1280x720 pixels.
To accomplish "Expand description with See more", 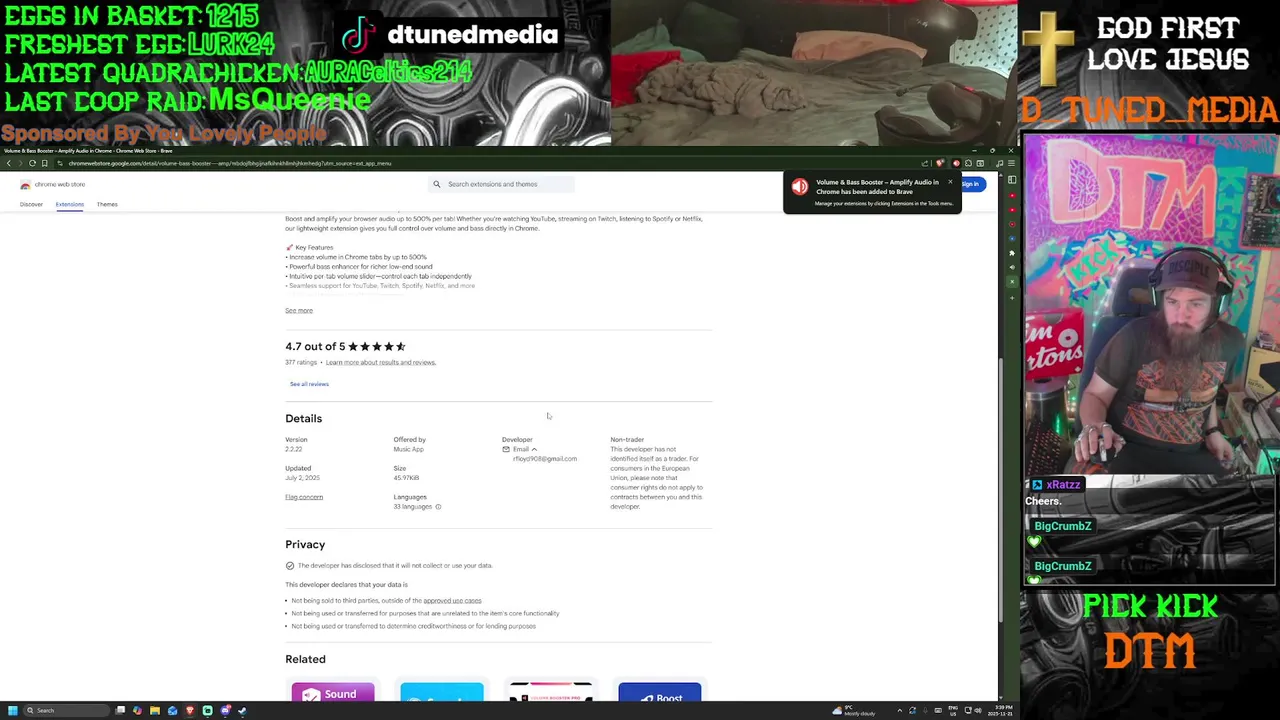I will tap(299, 310).
